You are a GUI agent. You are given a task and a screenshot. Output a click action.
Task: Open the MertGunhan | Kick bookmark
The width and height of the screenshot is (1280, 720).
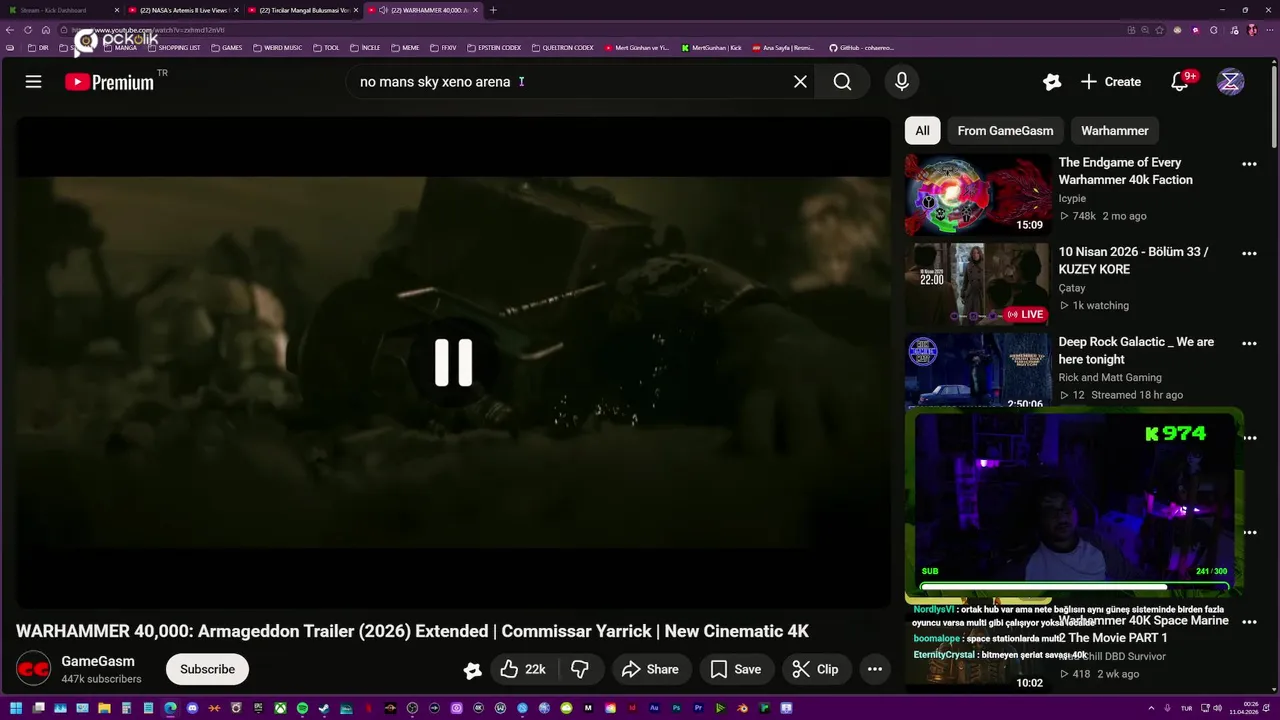[712, 47]
